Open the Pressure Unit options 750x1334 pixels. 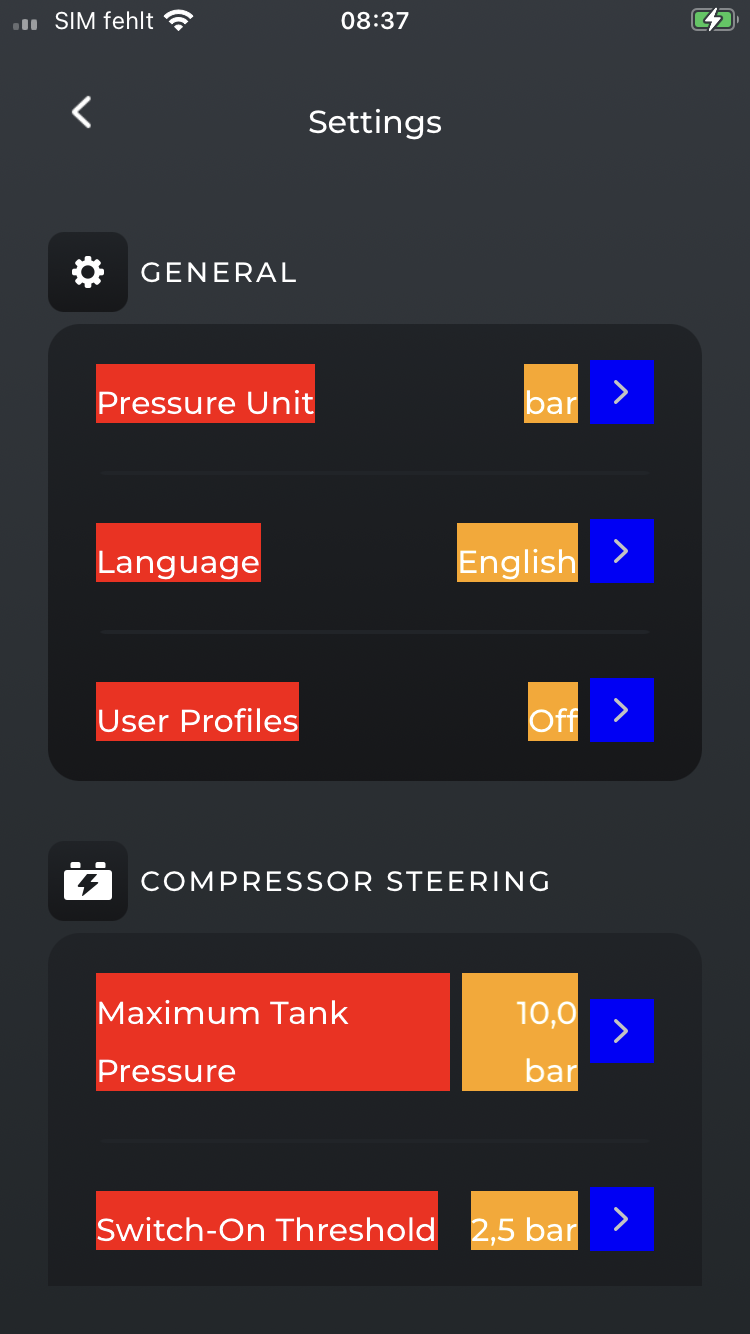[621, 392]
